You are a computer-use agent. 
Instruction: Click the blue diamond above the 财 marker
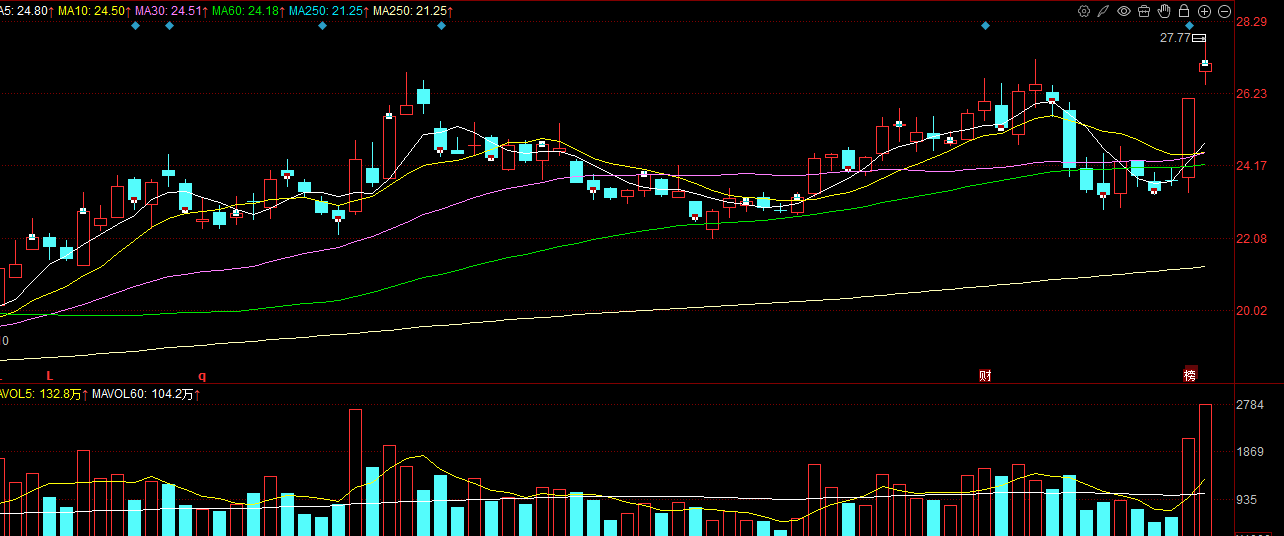[985, 25]
